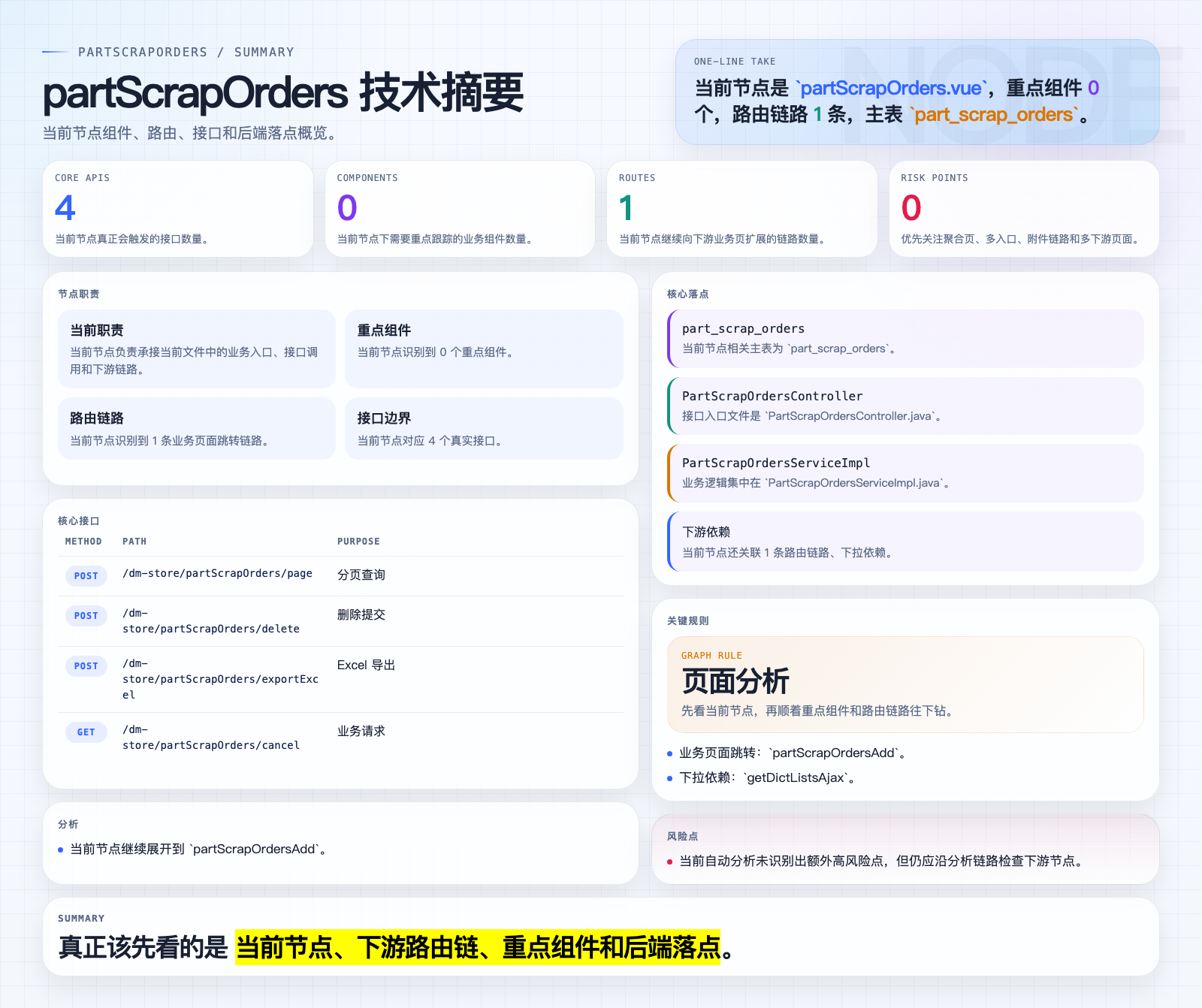
Task: Click the Excel 导出 purpose cell
Action: click(366, 665)
